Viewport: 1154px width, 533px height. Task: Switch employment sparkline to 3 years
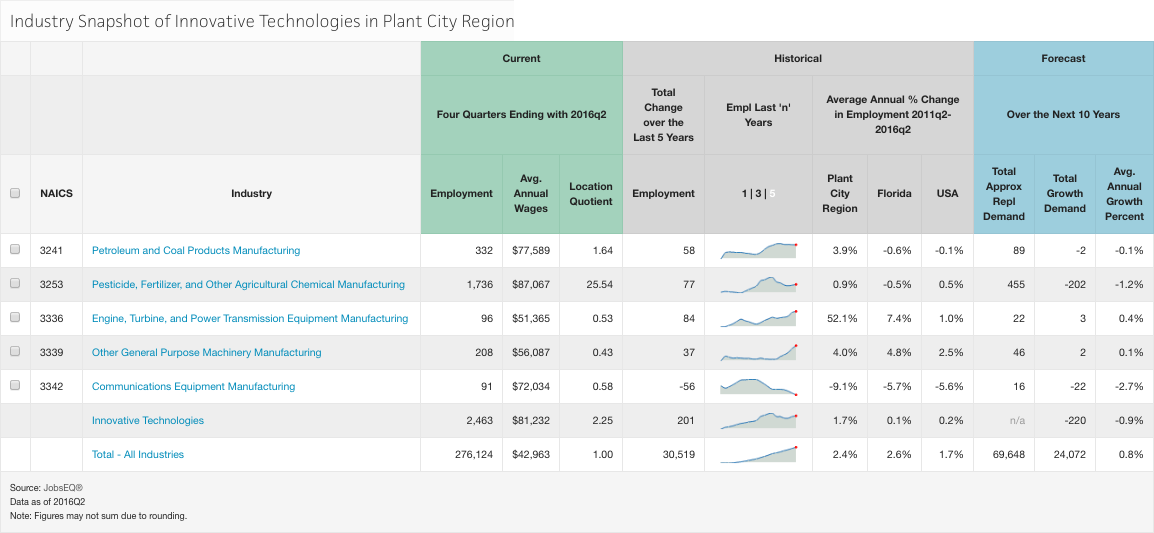click(x=757, y=194)
